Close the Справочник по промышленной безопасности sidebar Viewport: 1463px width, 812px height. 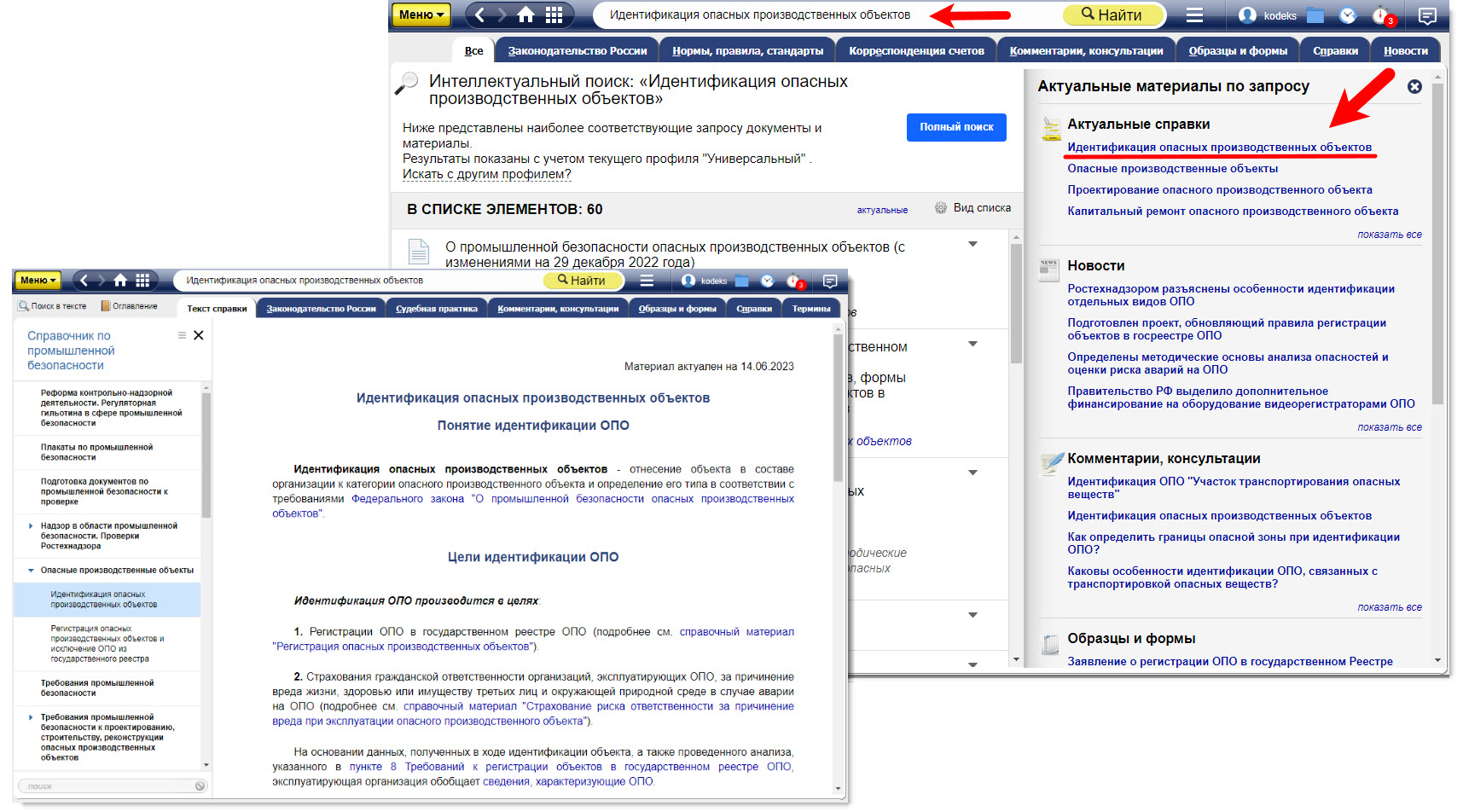[x=199, y=335]
